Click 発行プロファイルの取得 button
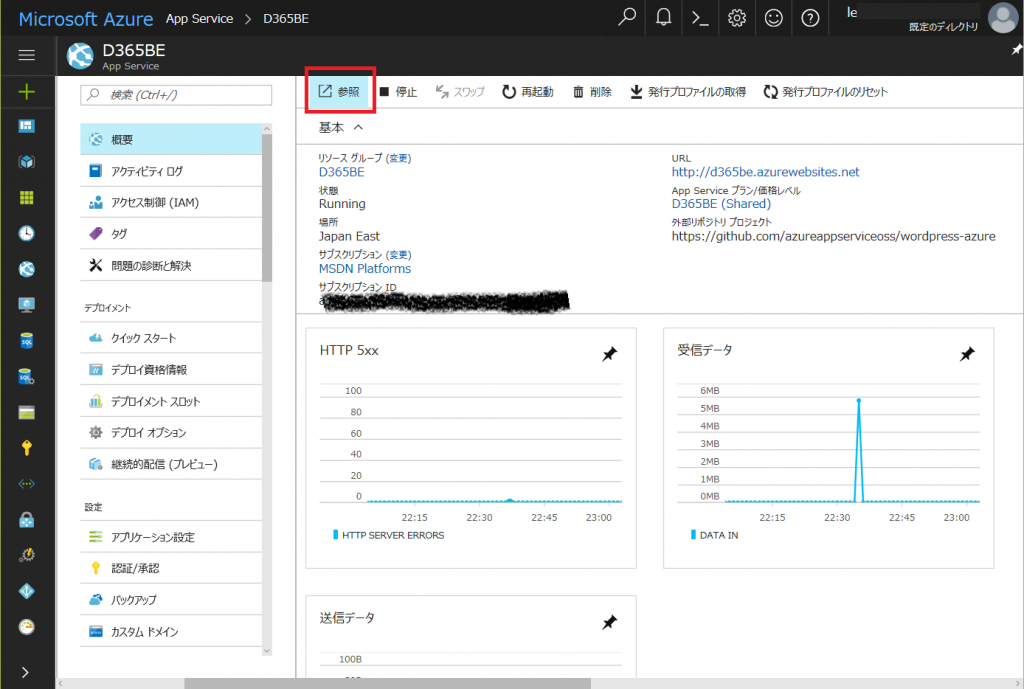 coord(688,92)
